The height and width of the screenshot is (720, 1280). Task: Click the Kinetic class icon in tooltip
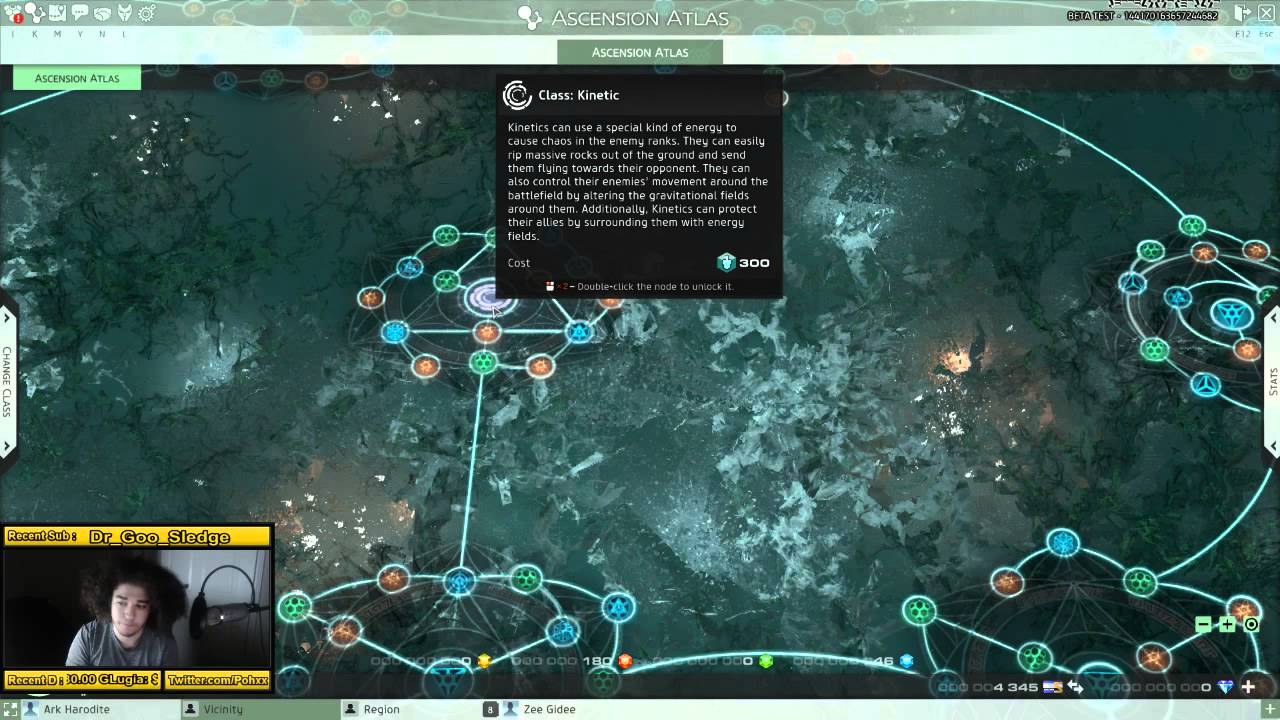[517, 95]
